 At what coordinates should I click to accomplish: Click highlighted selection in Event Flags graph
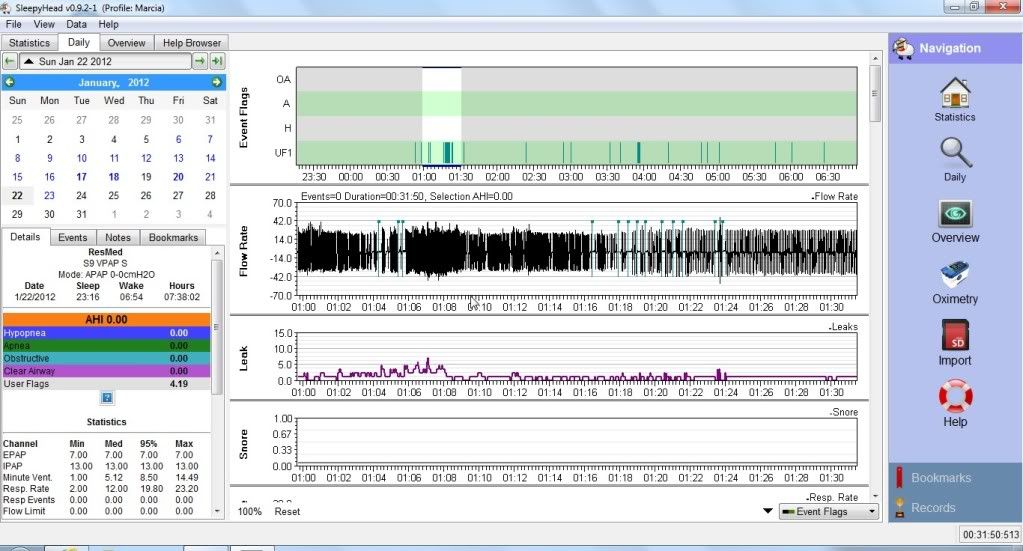[442, 116]
